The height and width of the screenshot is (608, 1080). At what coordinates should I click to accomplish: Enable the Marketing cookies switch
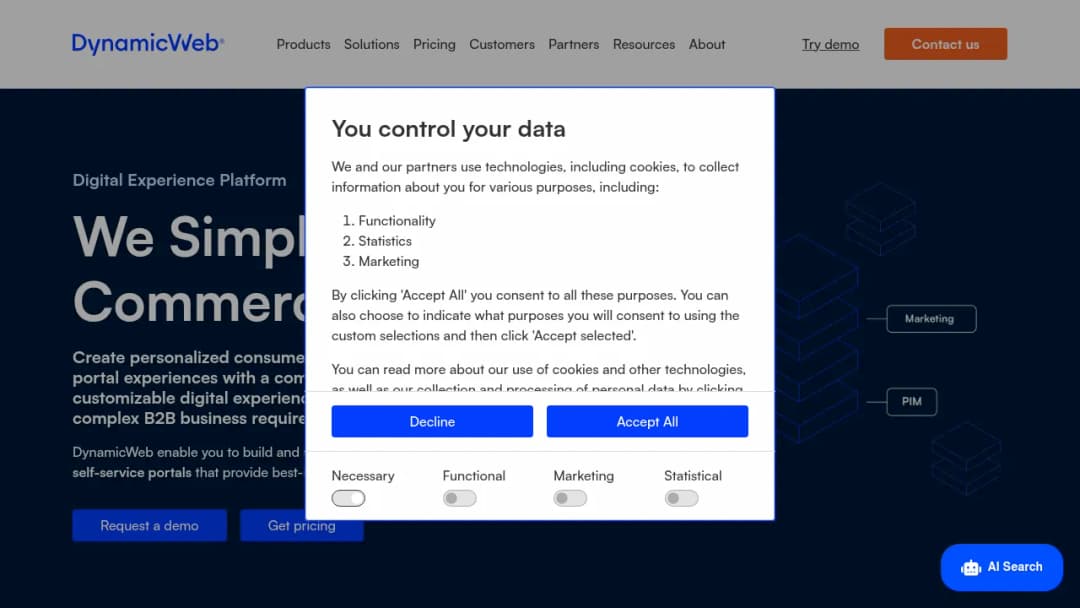coord(570,498)
